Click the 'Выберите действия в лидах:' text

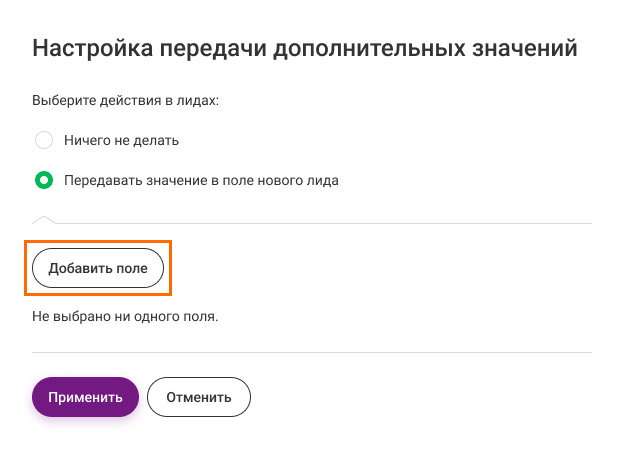[x=125, y=100]
